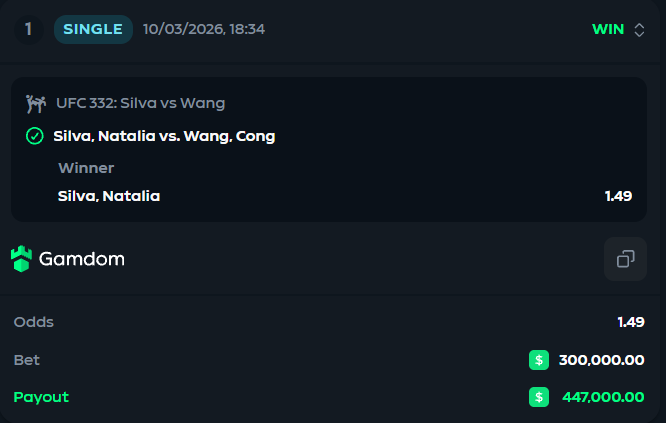Click the copy bet slip icon
This screenshot has height=423, width=666.
(625, 259)
